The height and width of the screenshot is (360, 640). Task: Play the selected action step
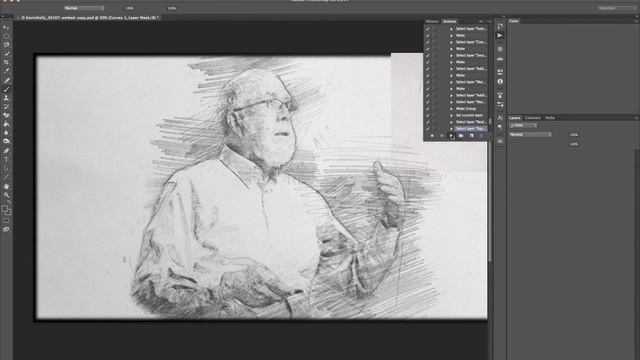tap(451, 136)
